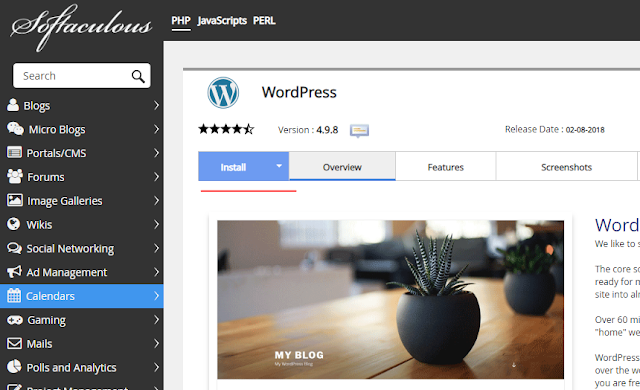Click the WordPress title heading
The height and width of the screenshot is (390, 640).
(x=299, y=92)
